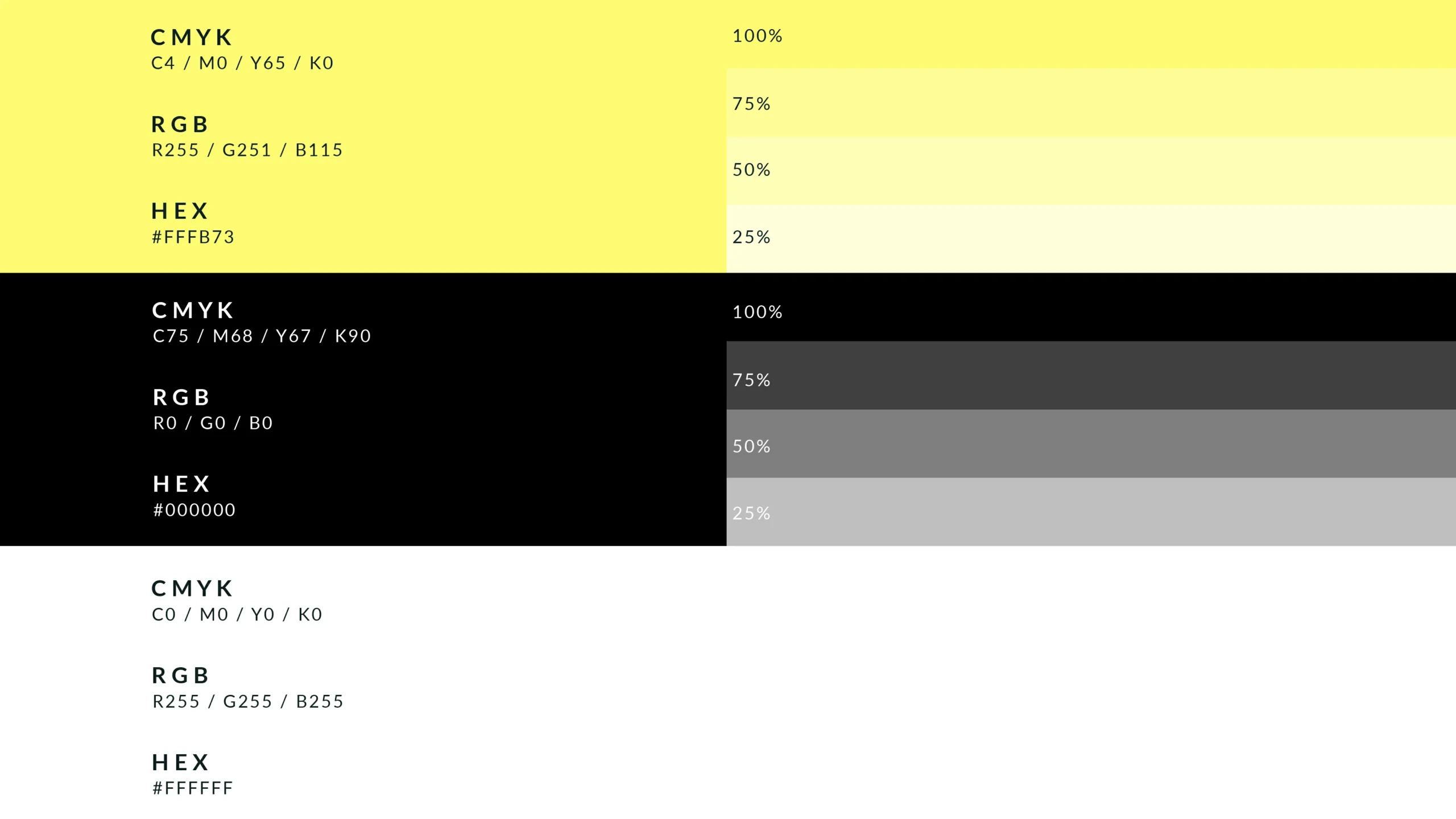1456x819 pixels.
Task: Click the black CMYK value C75 / M68 / Y67 / K90
Action: click(x=262, y=336)
